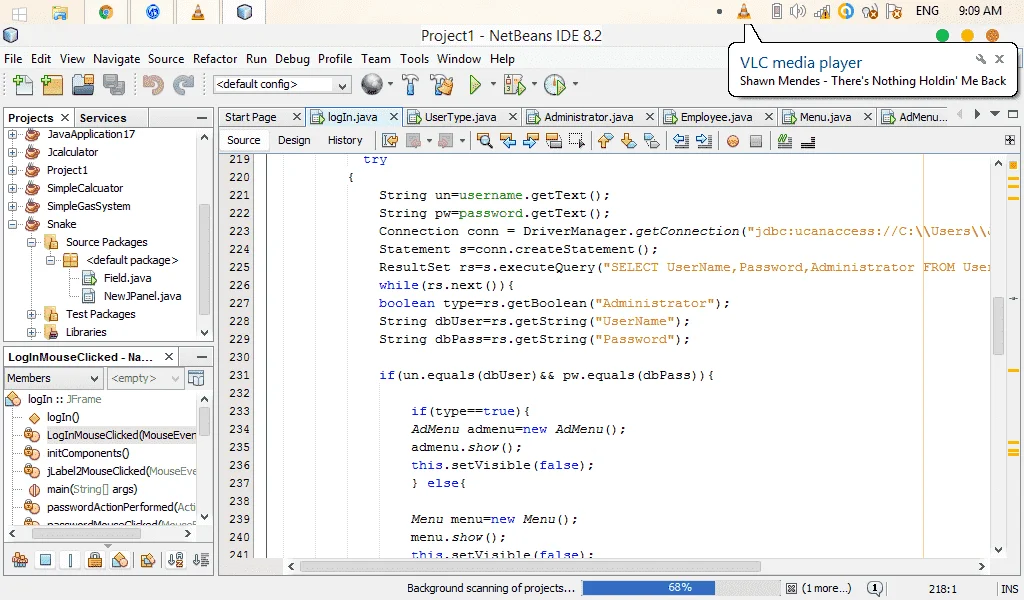The image size is (1024, 600).
Task: Click the New Project toolbar icon
Action: click(x=52, y=84)
